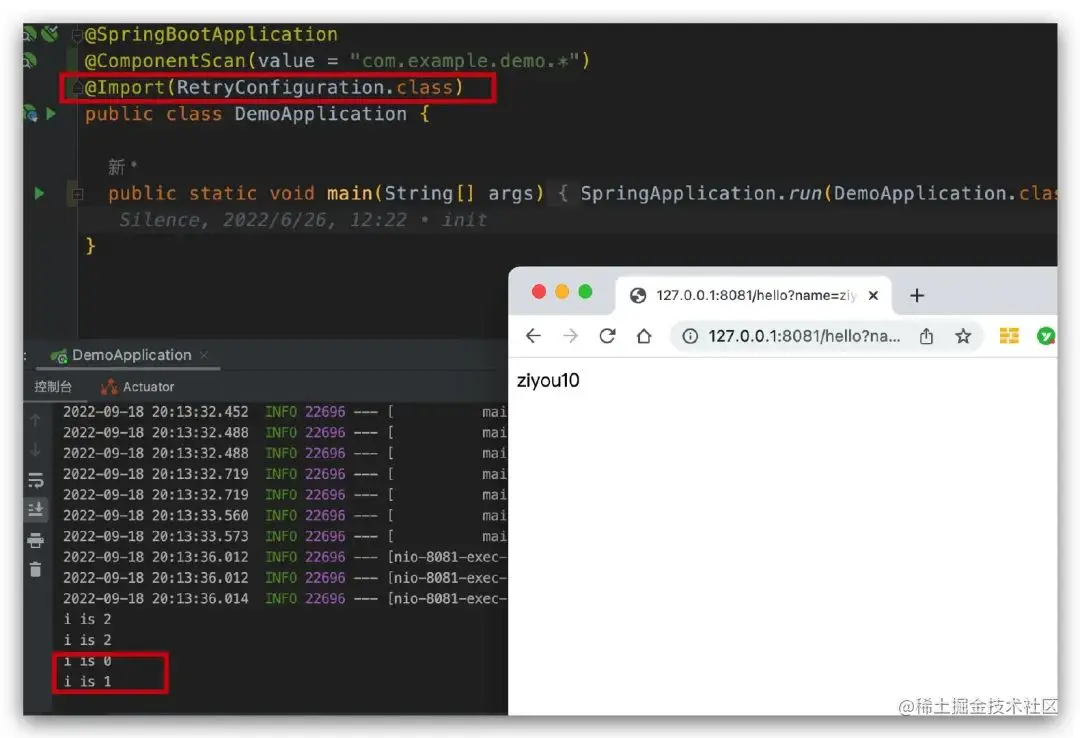This screenshot has height=738, width=1080.
Task: Collapse annotation block at @SpringBootApplication fold marker
Action: [78, 34]
